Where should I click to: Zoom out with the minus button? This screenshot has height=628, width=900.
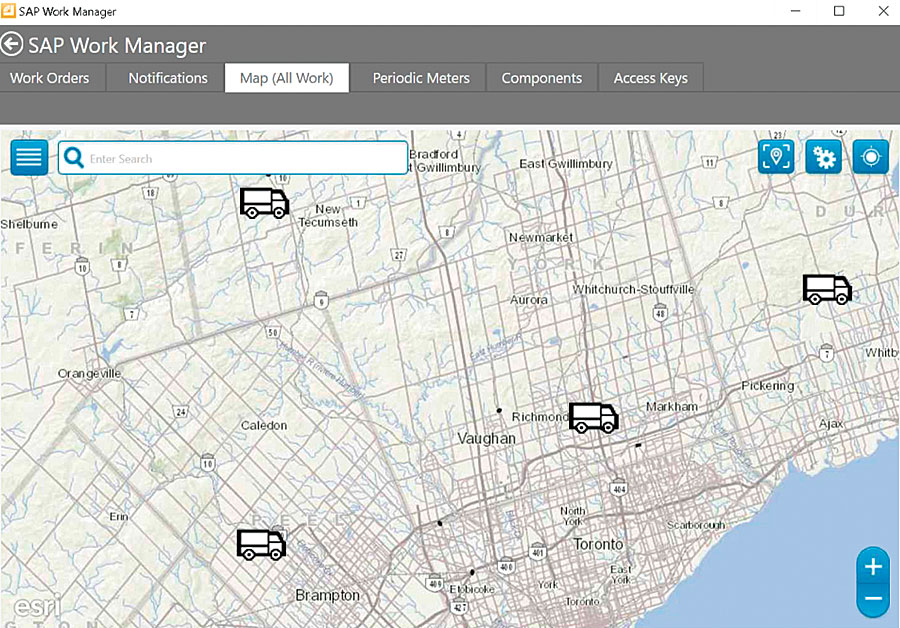click(x=873, y=599)
